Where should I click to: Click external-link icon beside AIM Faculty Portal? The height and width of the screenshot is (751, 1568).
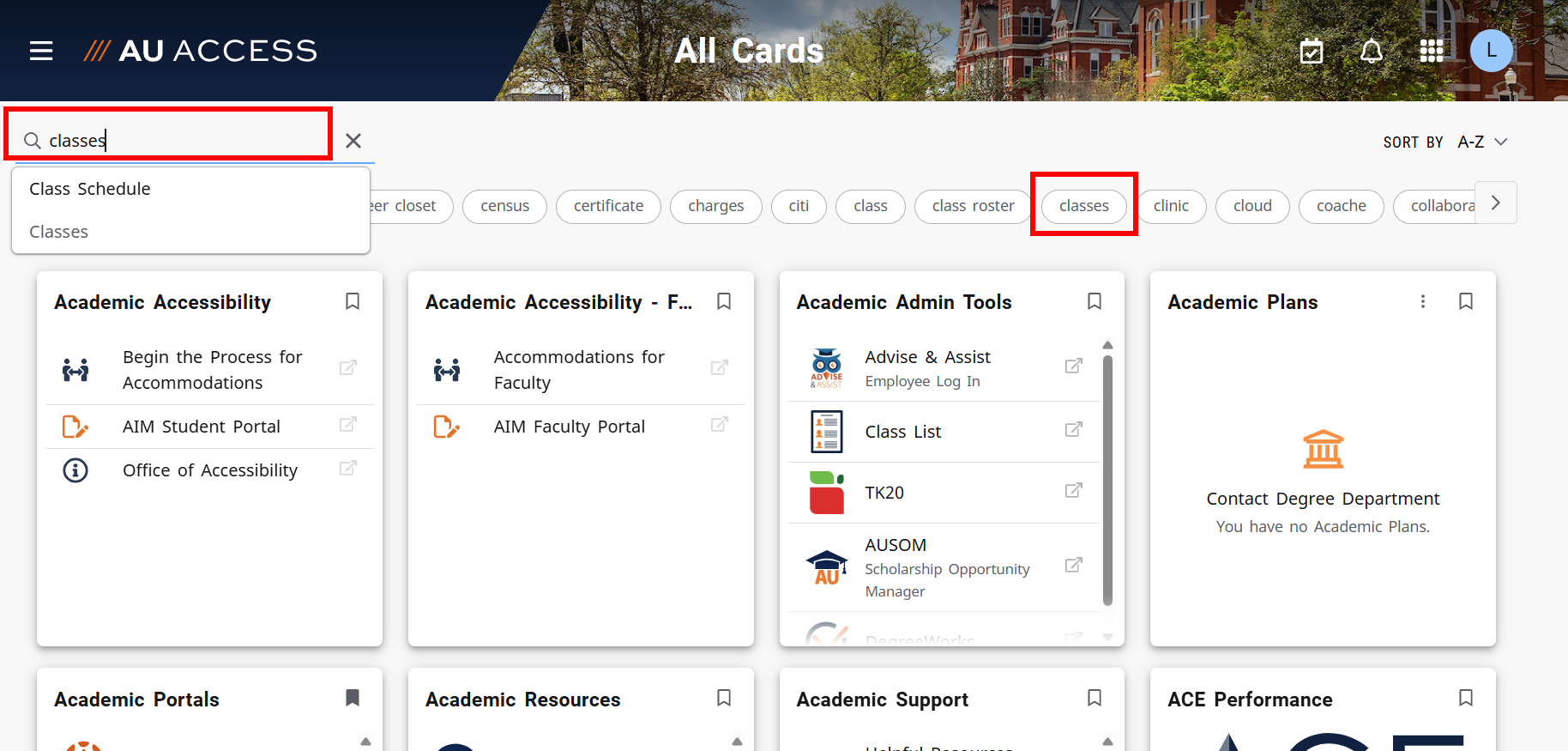click(x=720, y=424)
